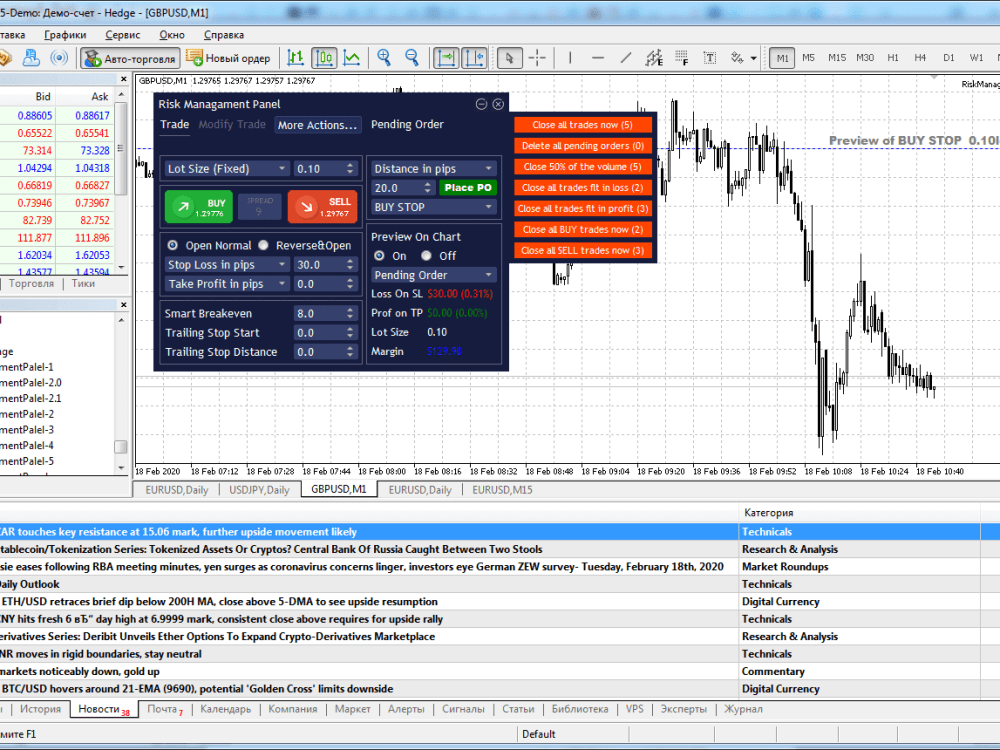Viewport: 1000px width, 750px height.
Task: Click Close 50% of the volume (5)
Action: [583, 166]
